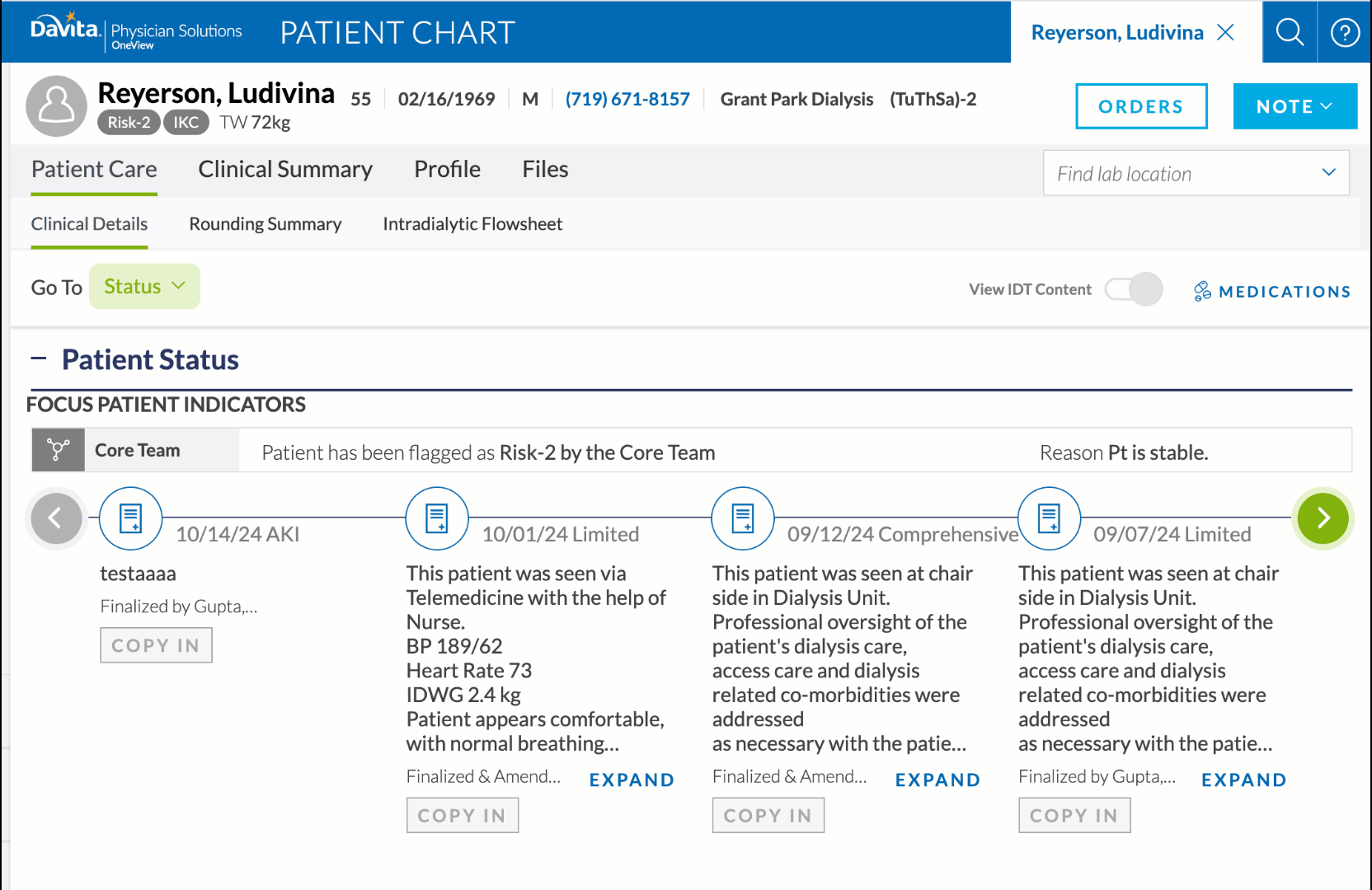Click the Risk-2 flagged by Core Team message
Screen dimensions: 1372x890
pyautogui.click(x=488, y=452)
